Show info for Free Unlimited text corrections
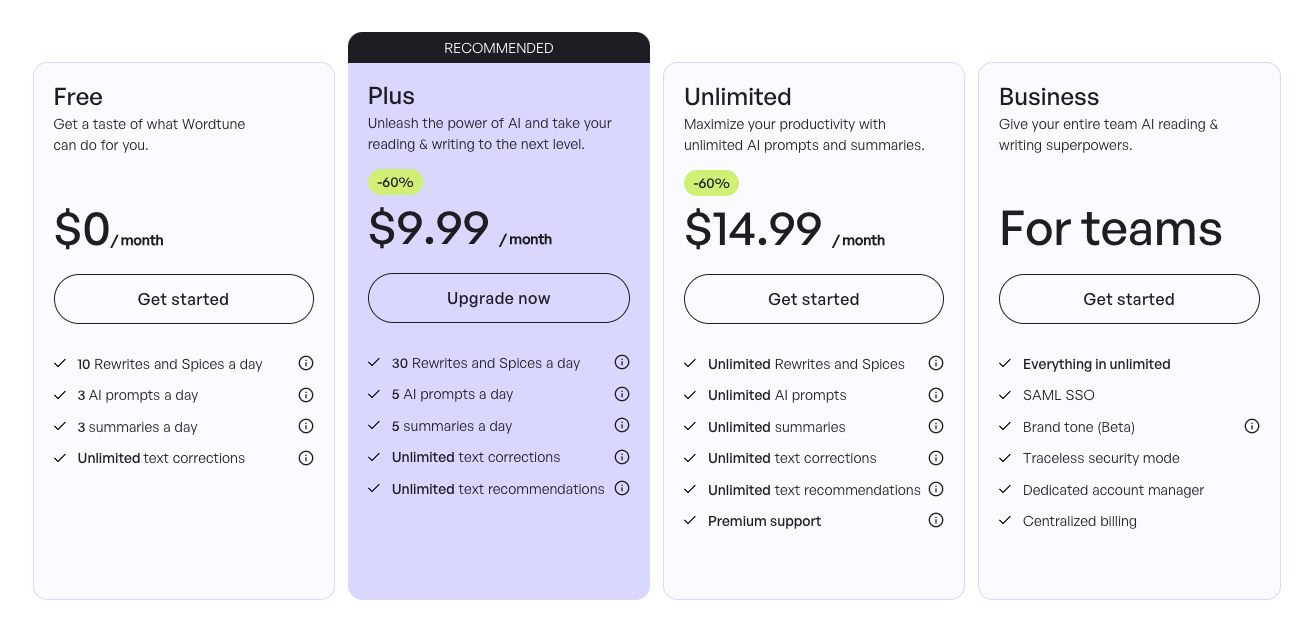Screen dimensions: 1314x627 [x=306, y=458]
